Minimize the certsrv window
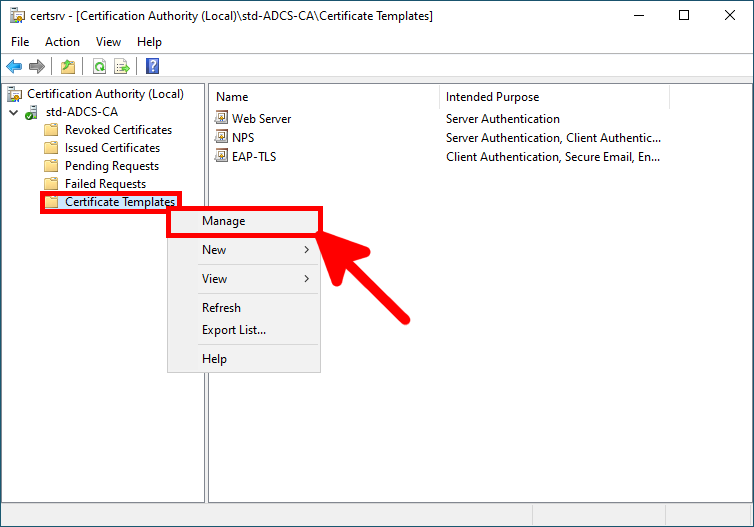 click(x=639, y=15)
